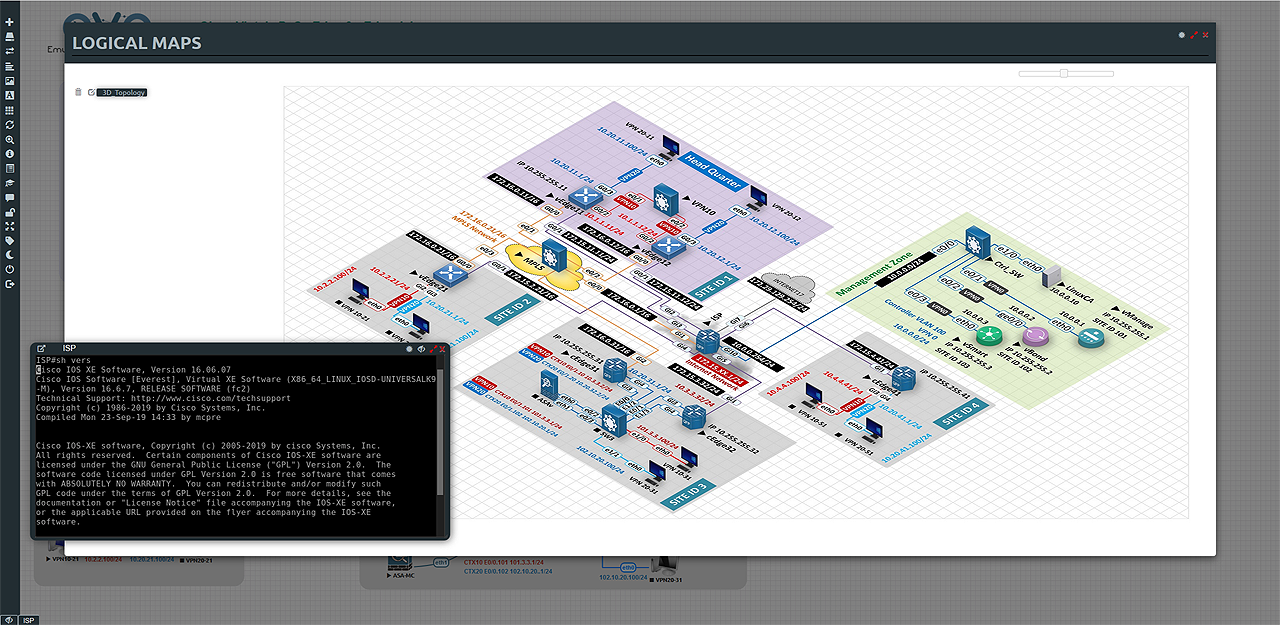Open ISP console in external window icon
This screenshot has width=1280, height=625.
[41, 348]
